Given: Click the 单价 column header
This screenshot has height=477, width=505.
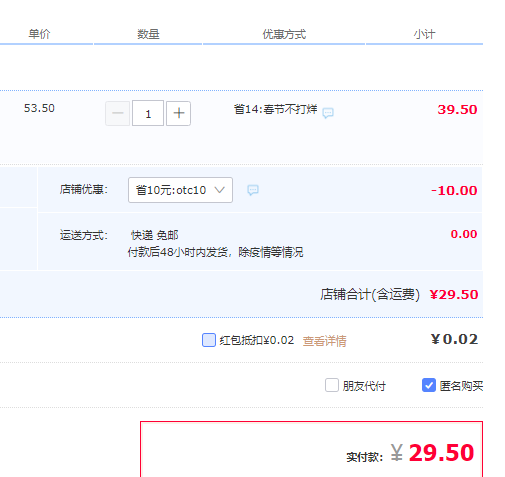Looking at the screenshot, I should 39,34.
